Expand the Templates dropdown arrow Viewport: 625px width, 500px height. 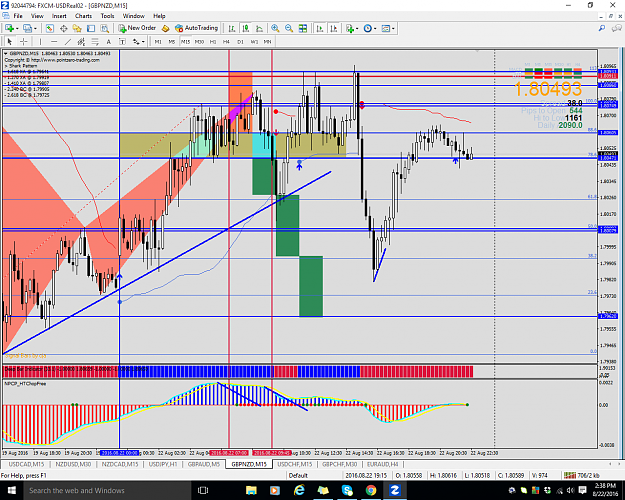[x=393, y=29]
